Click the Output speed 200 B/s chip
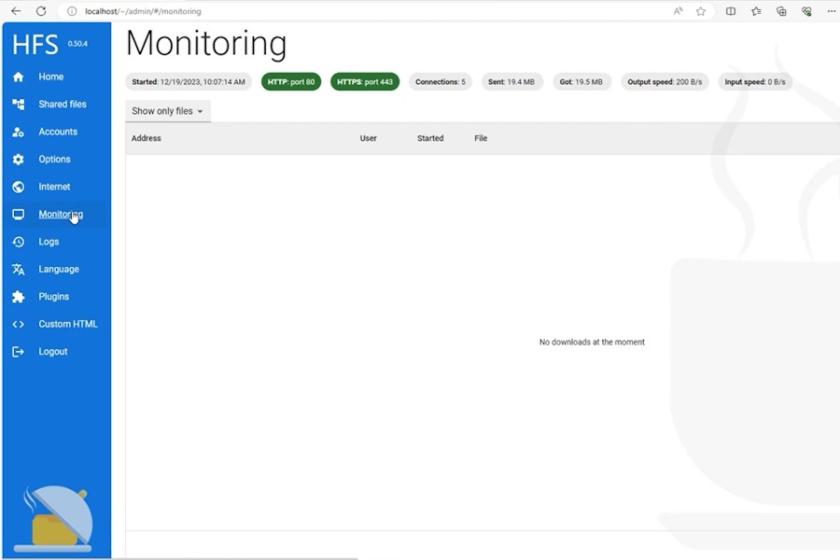 pos(664,82)
